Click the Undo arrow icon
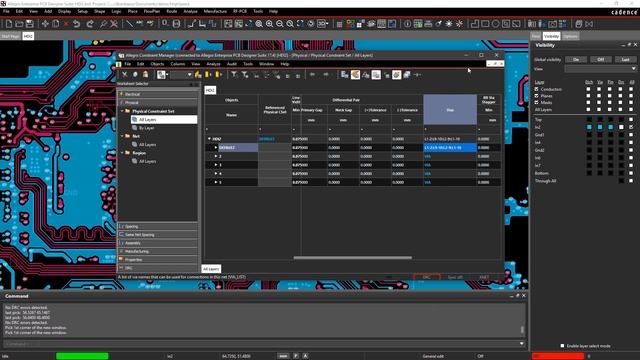 point(77,24)
